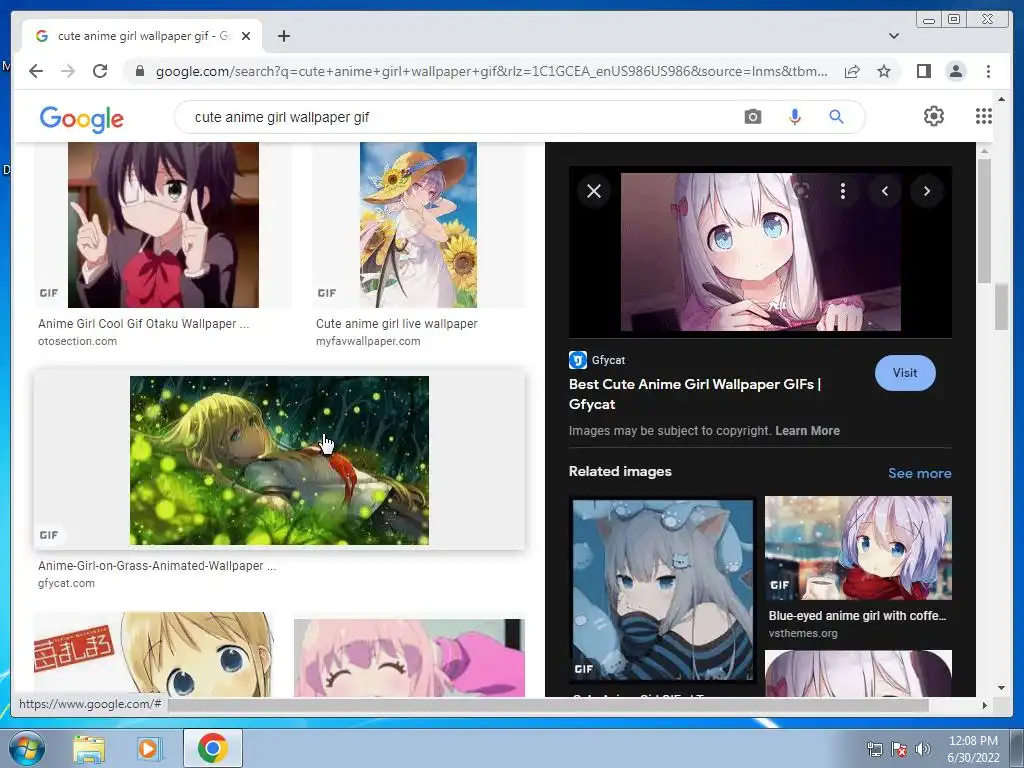Open Google apps grid
This screenshot has width=1024, height=768.
click(x=984, y=116)
